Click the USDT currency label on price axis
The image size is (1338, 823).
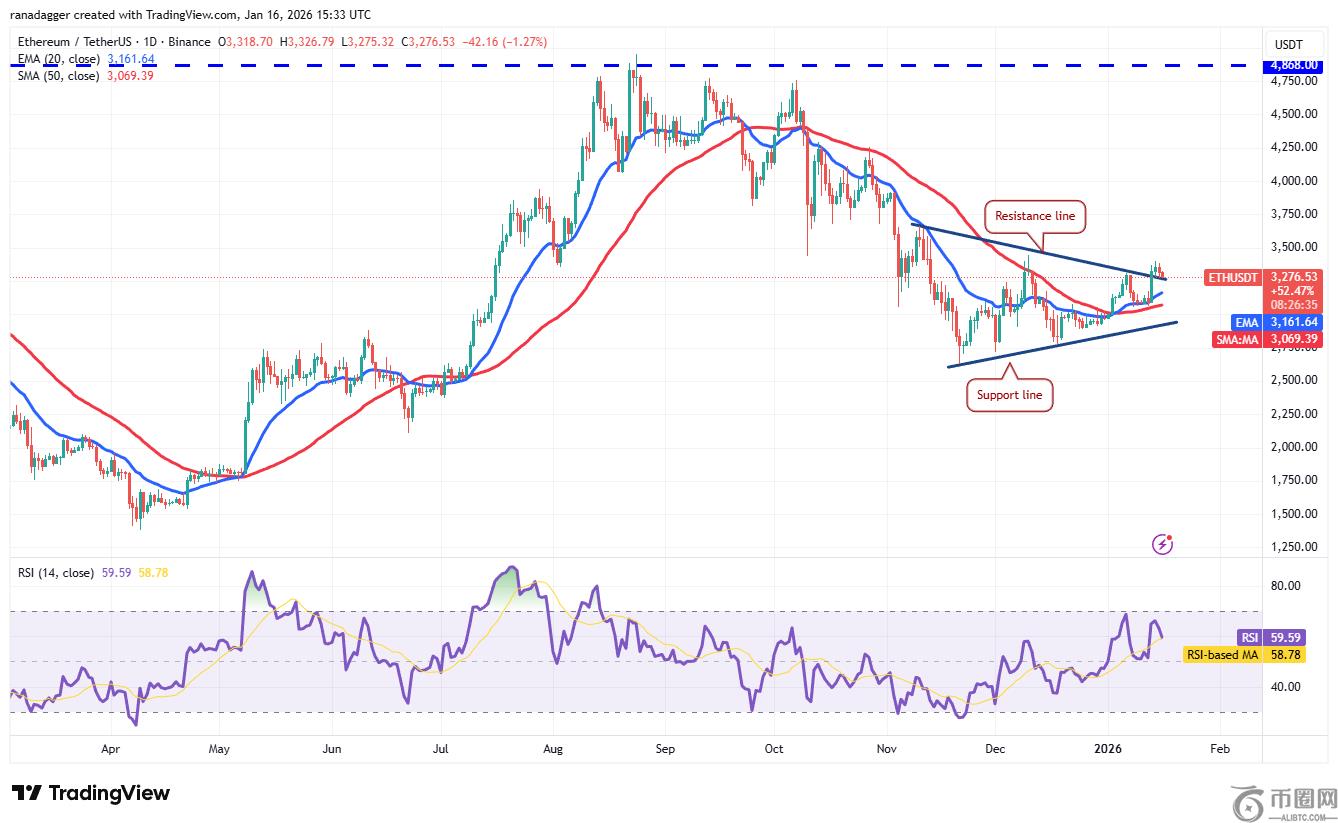[1288, 44]
